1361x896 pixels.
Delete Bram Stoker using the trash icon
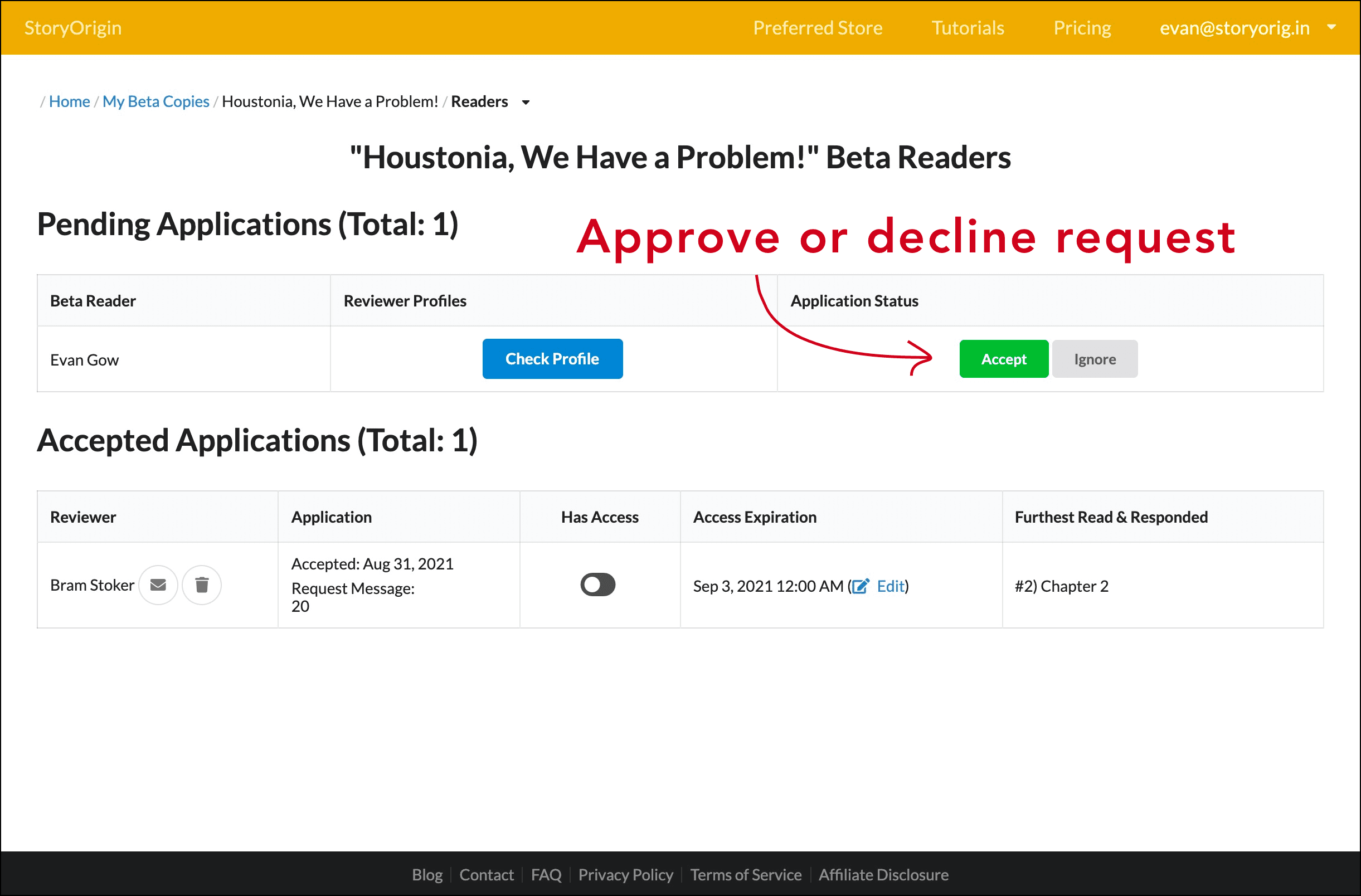click(201, 585)
